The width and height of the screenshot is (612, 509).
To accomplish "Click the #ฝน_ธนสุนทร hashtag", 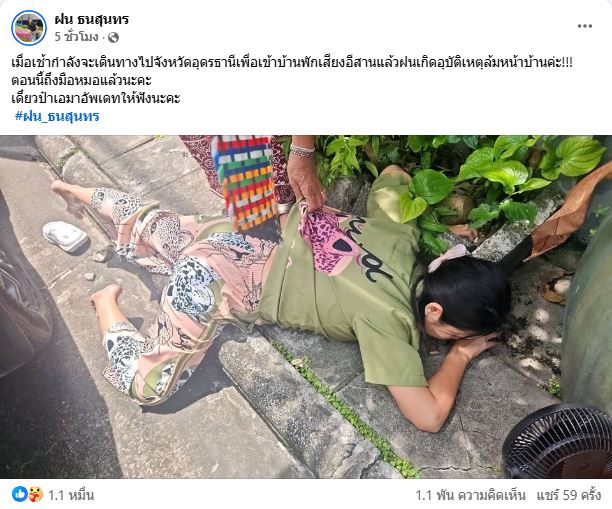I will [x=57, y=116].
